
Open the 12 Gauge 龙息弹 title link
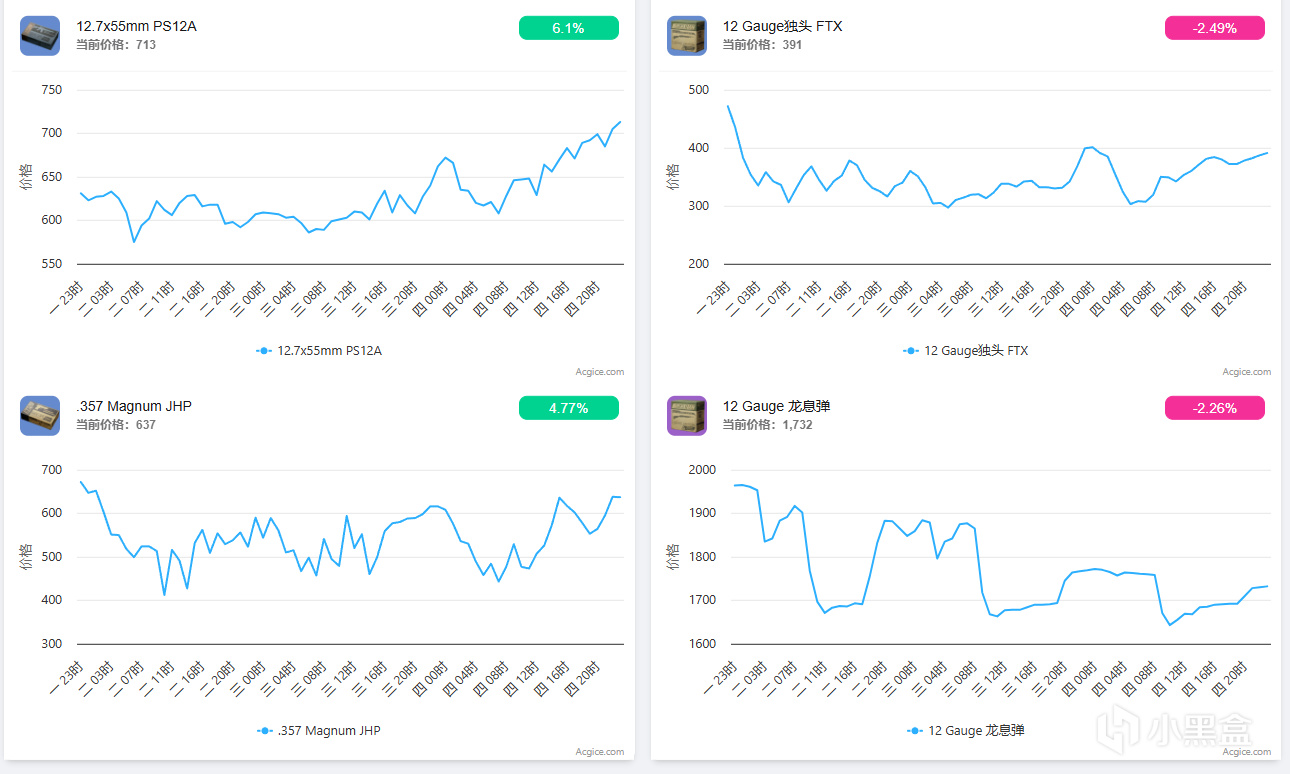(x=776, y=406)
